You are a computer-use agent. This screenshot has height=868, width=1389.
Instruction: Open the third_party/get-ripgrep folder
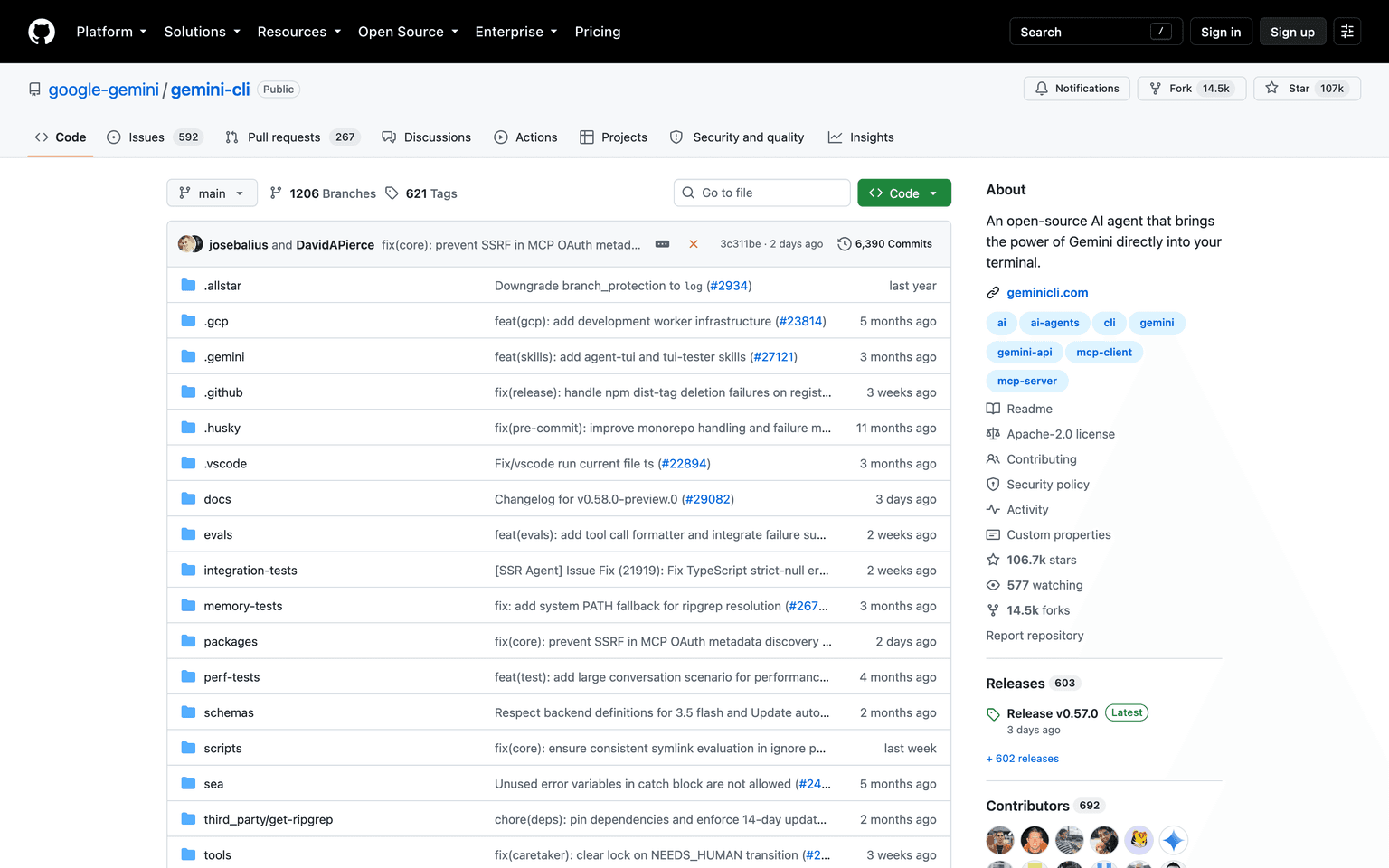(x=269, y=819)
